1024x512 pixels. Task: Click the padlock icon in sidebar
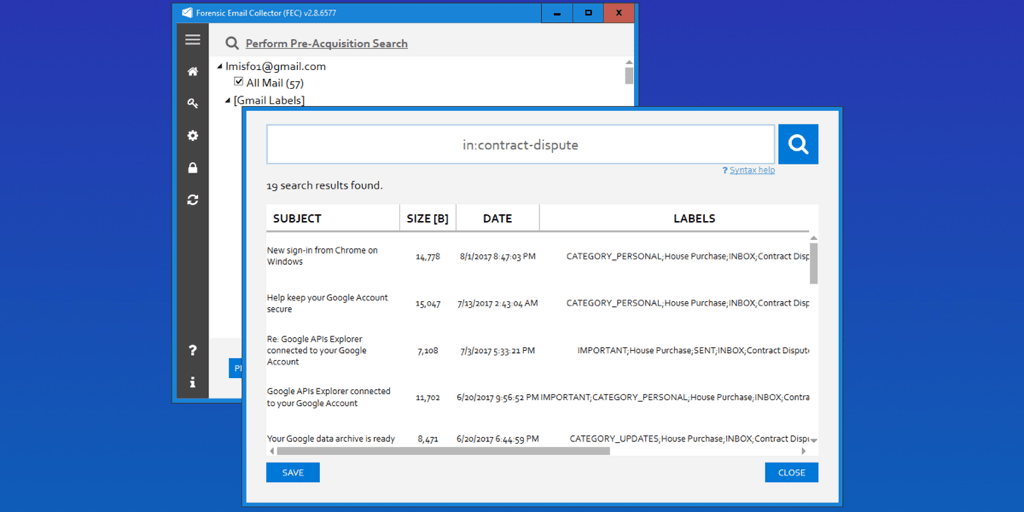coord(193,168)
